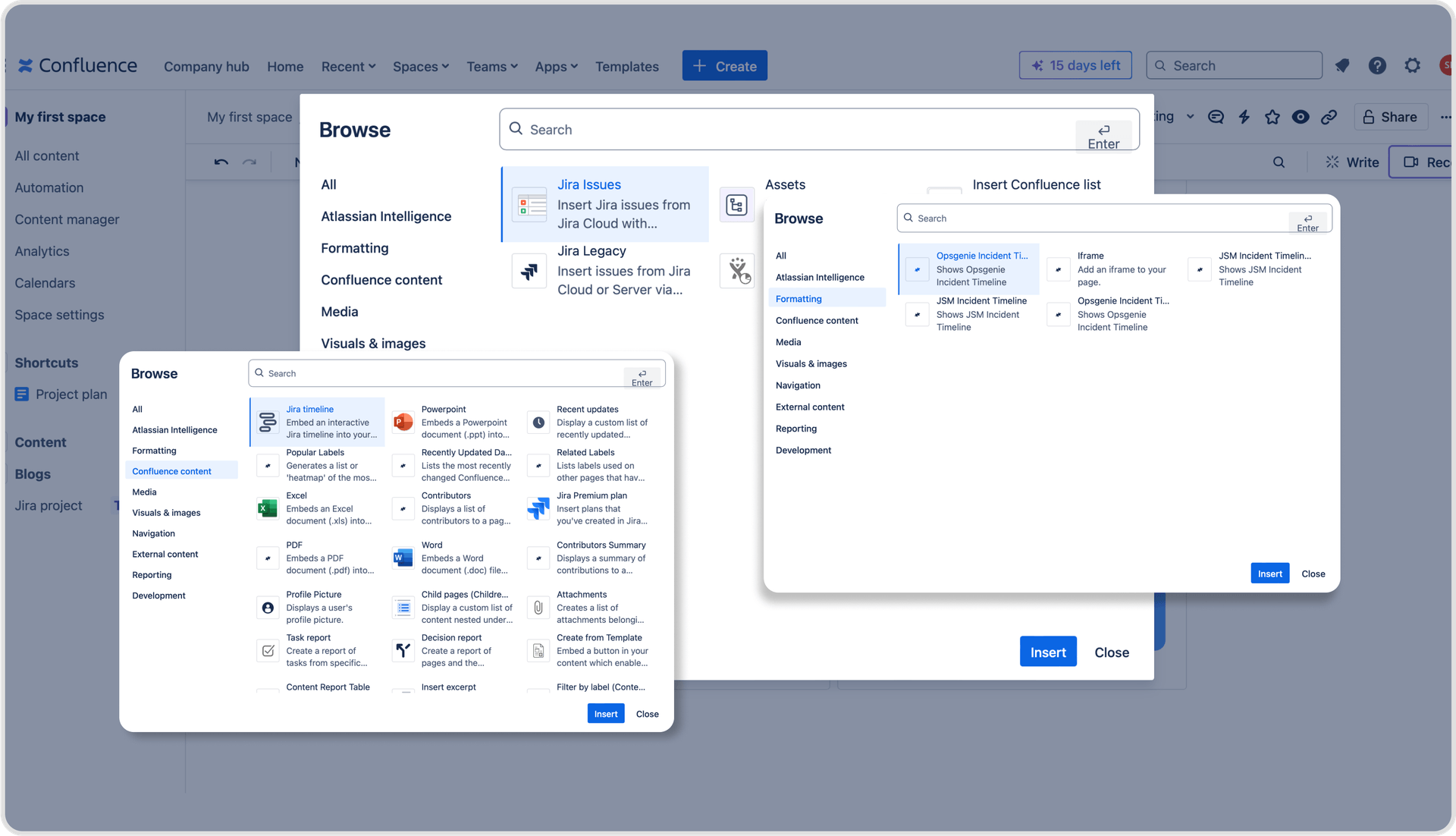
Task: Select the Child pages macro icon
Action: (x=403, y=607)
